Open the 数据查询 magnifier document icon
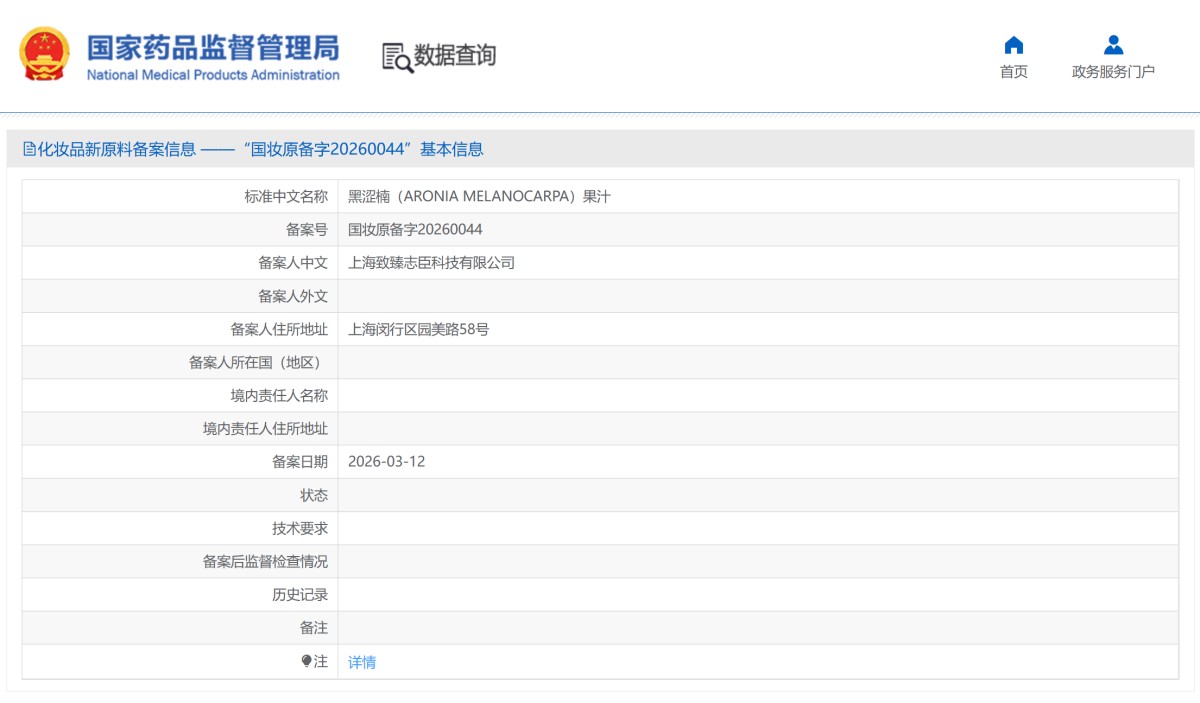 pos(394,57)
